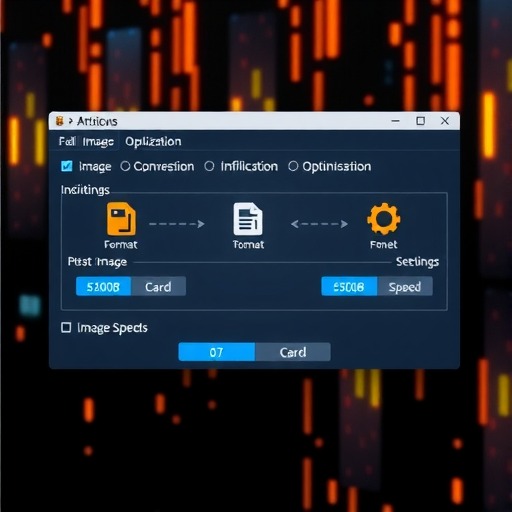Click the Speed button
This screenshot has height=512, width=512.
(405, 286)
